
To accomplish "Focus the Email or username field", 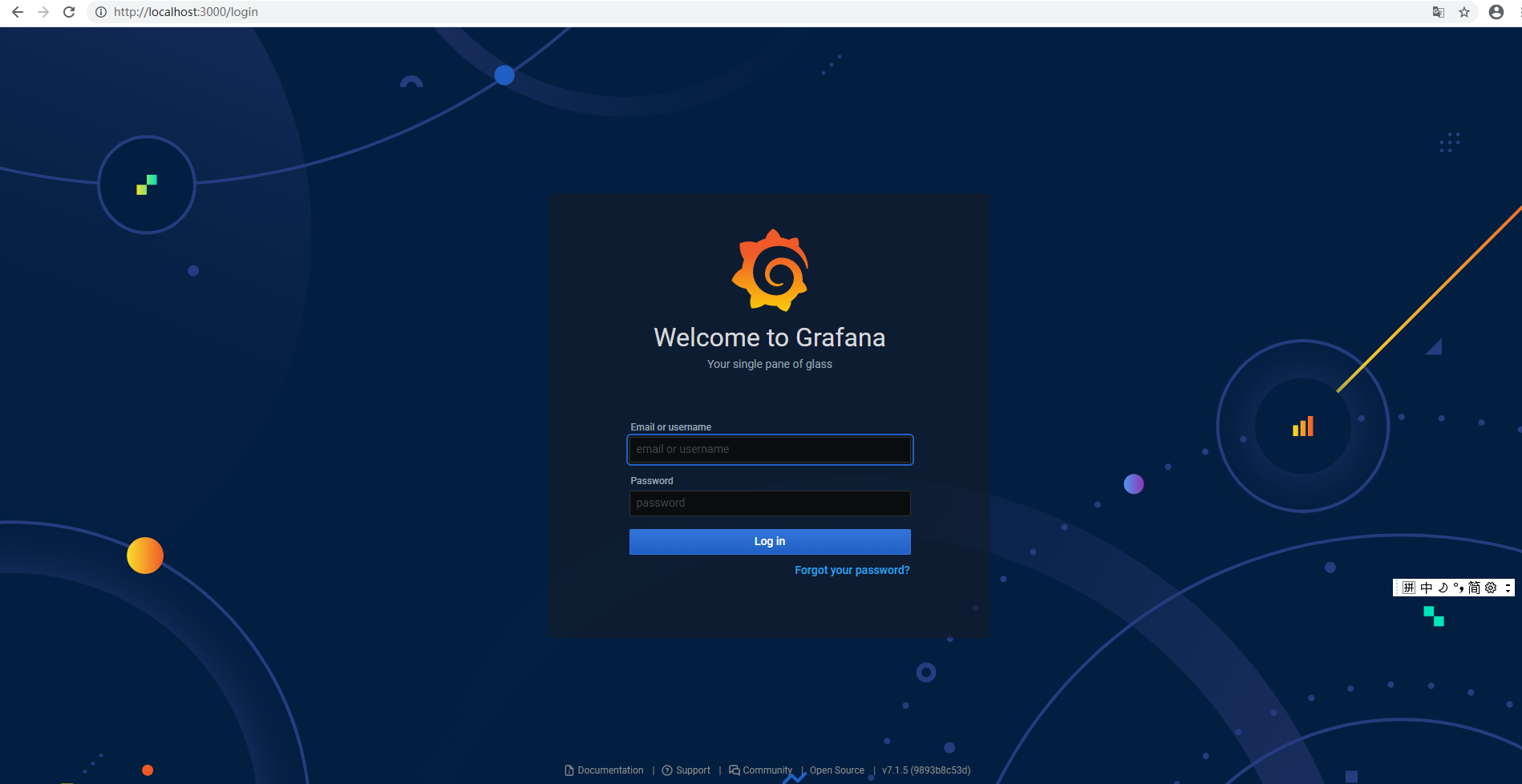I will [x=770, y=450].
